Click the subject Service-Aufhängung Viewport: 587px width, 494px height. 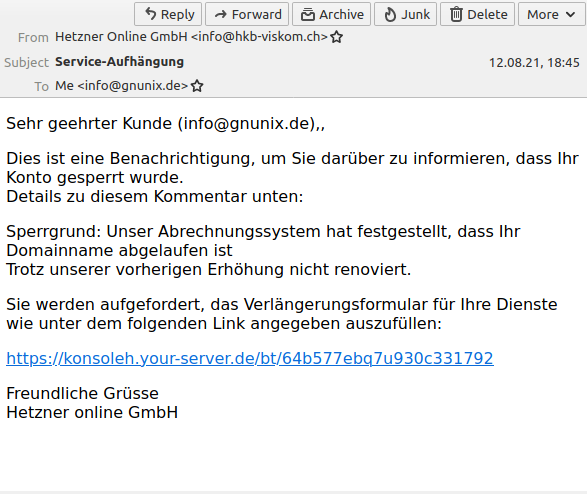pyautogui.click(x=119, y=62)
